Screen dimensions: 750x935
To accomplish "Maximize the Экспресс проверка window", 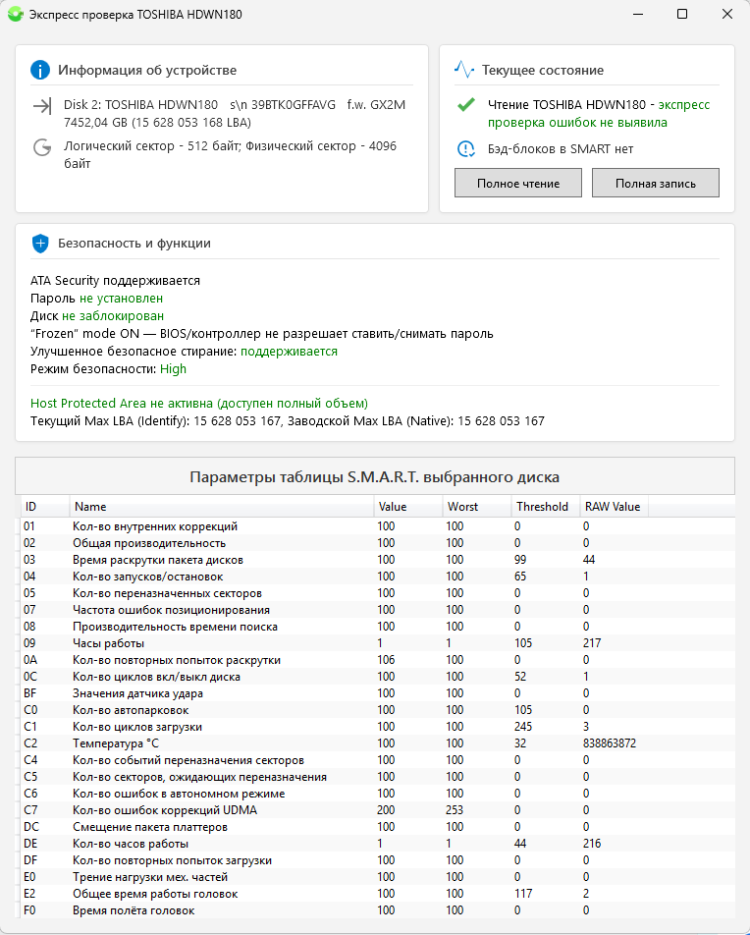I will tap(682, 15).
